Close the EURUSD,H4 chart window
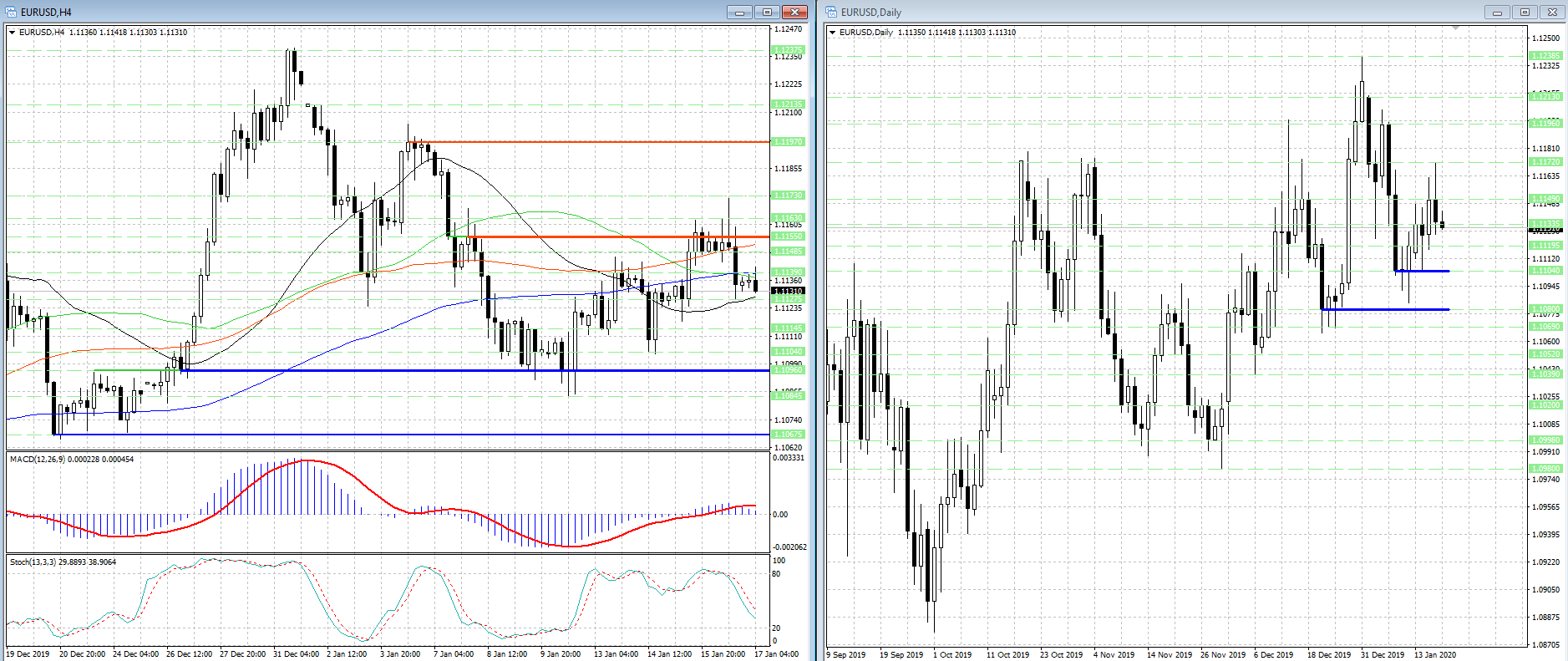 pyautogui.click(x=794, y=12)
